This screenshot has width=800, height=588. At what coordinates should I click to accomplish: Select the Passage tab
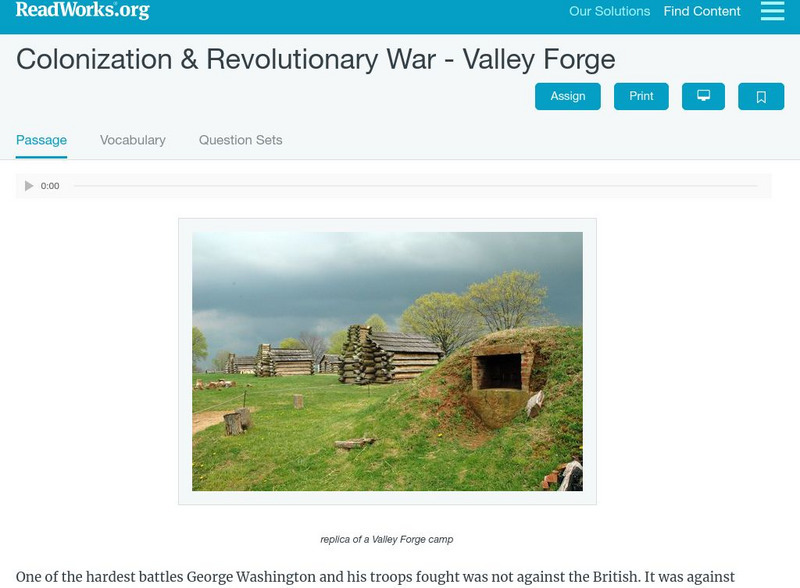pyautogui.click(x=41, y=140)
